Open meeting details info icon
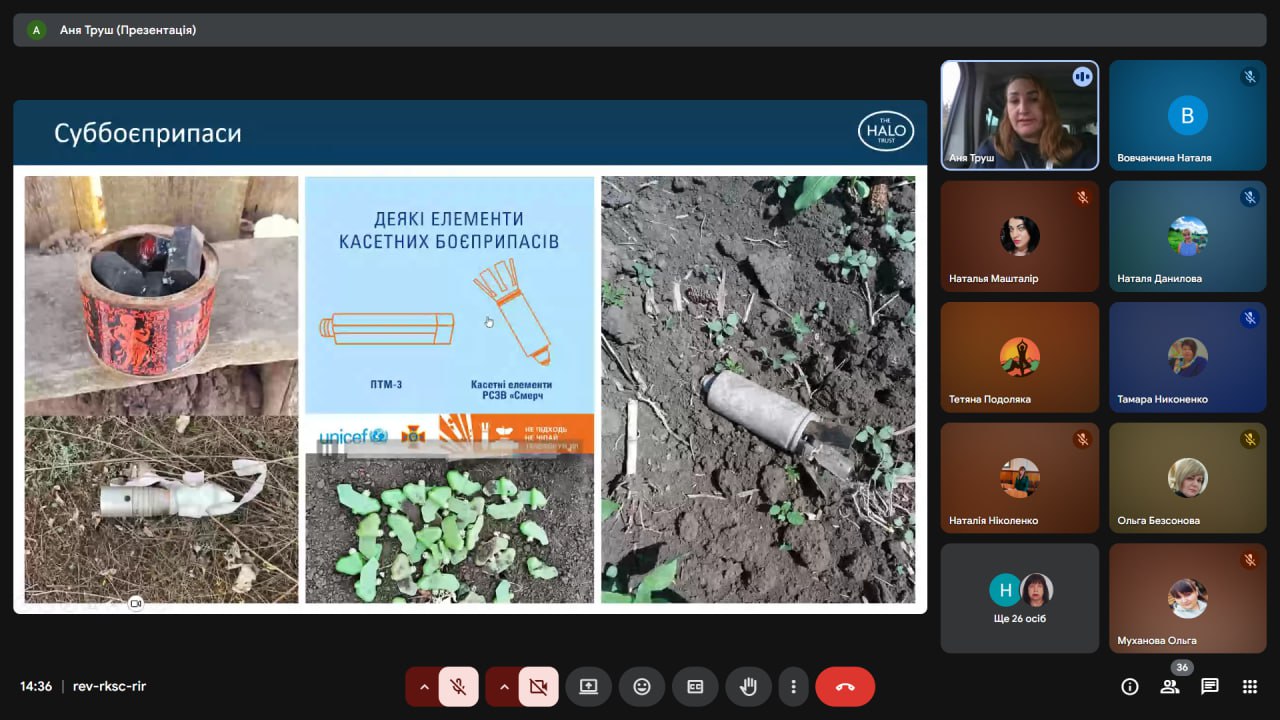Viewport: 1280px width, 720px height. coord(1130,686)
